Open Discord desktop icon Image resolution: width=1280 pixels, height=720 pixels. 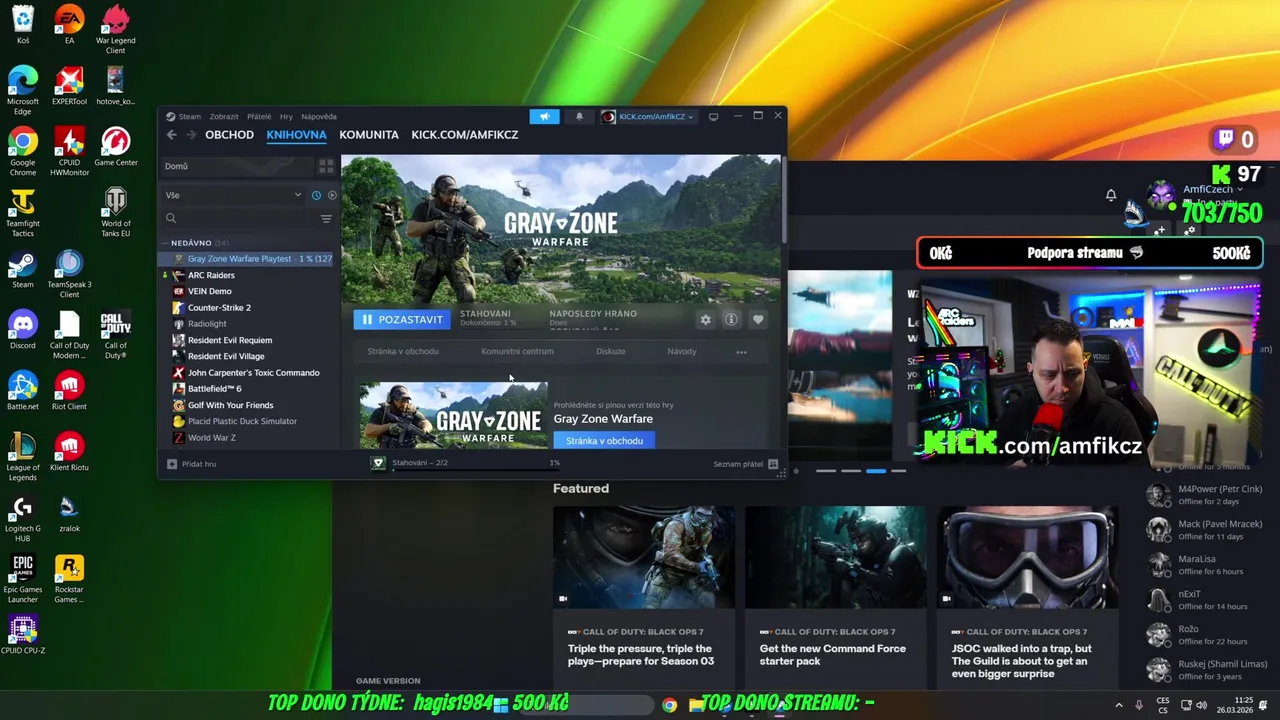22,330
